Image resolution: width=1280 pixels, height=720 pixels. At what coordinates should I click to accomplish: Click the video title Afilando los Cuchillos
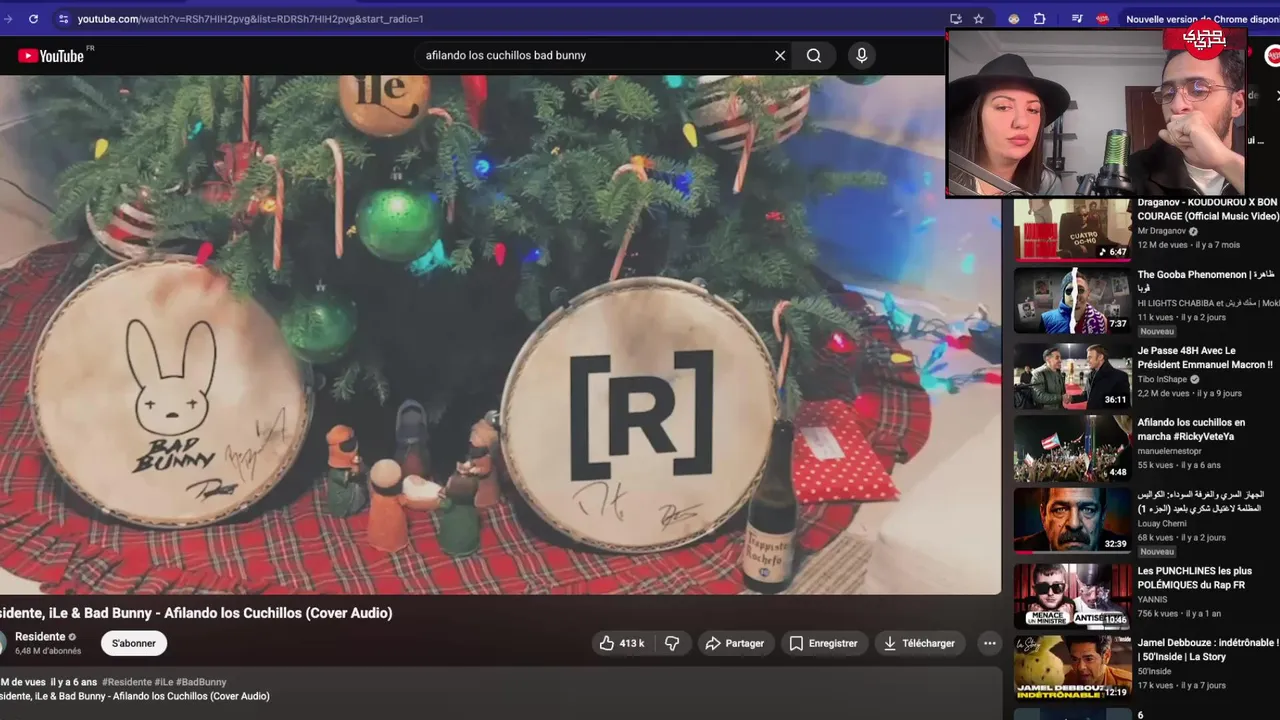tap(195, 613)
